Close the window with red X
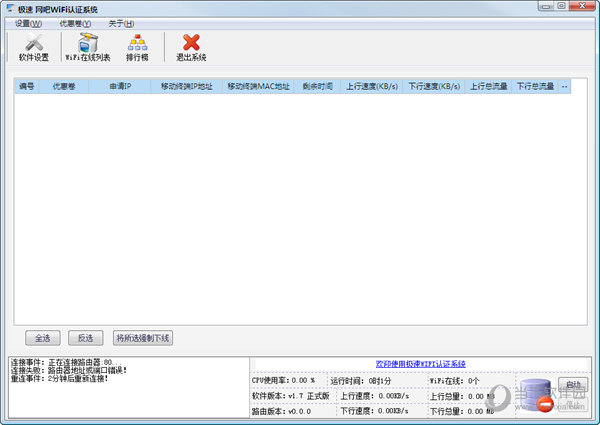600x425 pixels. click(x=582, y=6)
